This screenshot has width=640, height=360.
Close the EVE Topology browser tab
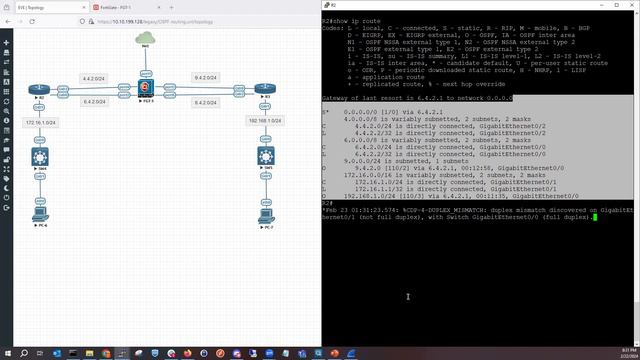84,7
